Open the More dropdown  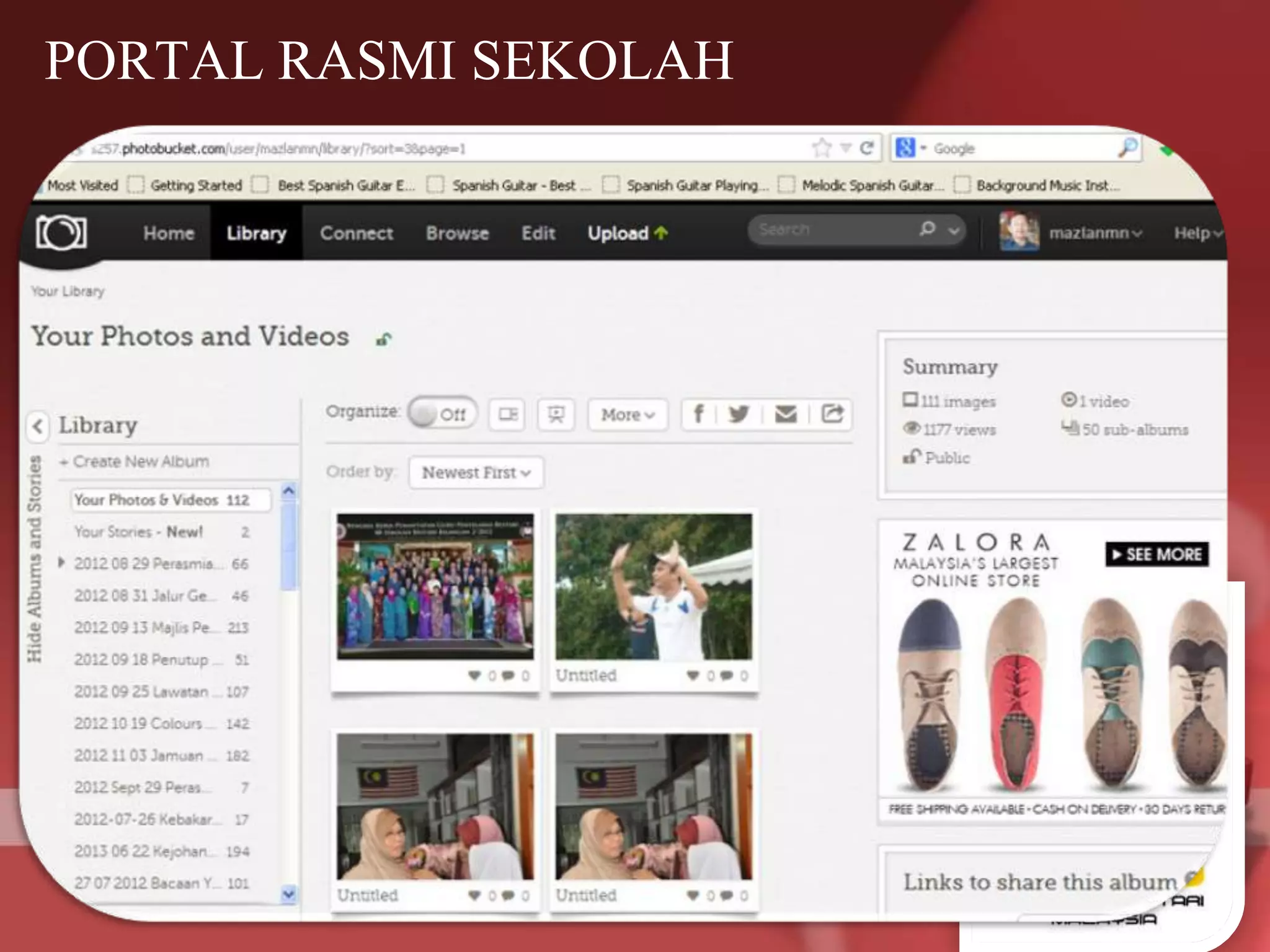tap(628, 415)
